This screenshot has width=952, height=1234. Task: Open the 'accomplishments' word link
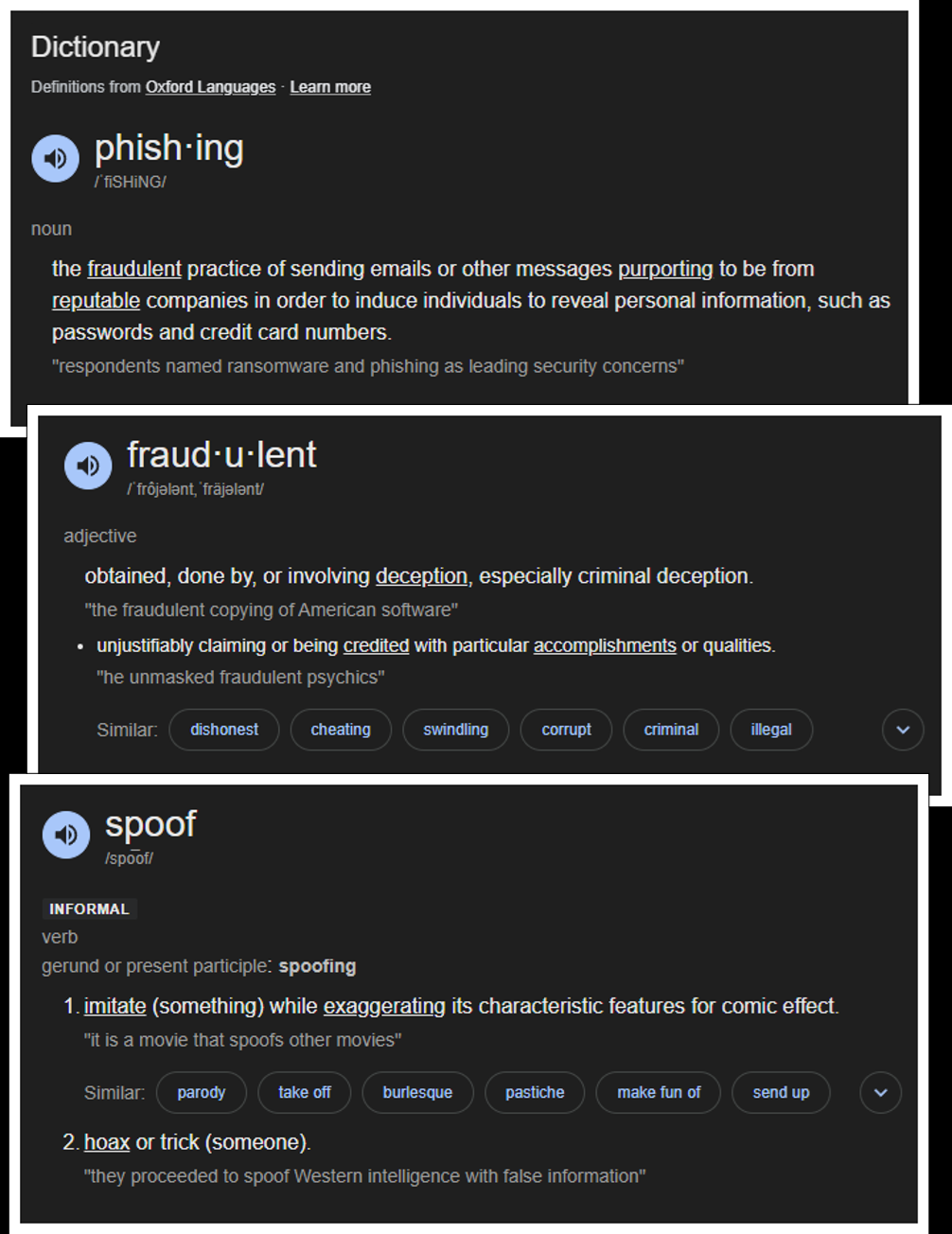click(605, 645)
